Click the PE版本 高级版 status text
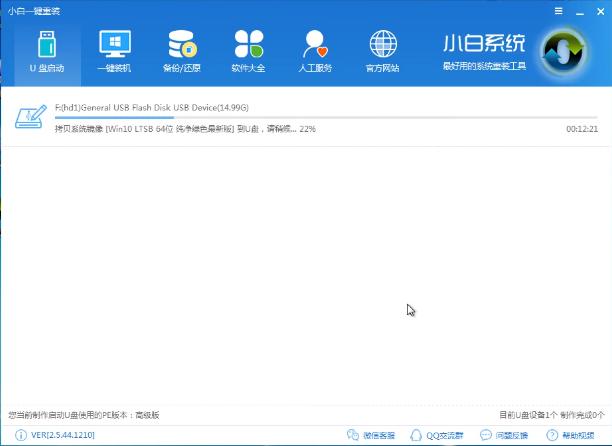This screenshot has height=446, width=612. 84,415
